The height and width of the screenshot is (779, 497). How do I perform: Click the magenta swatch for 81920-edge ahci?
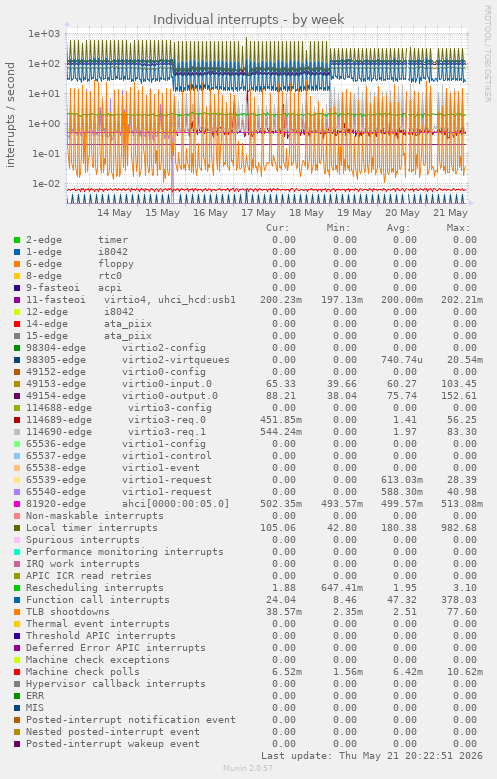point(17,504)
